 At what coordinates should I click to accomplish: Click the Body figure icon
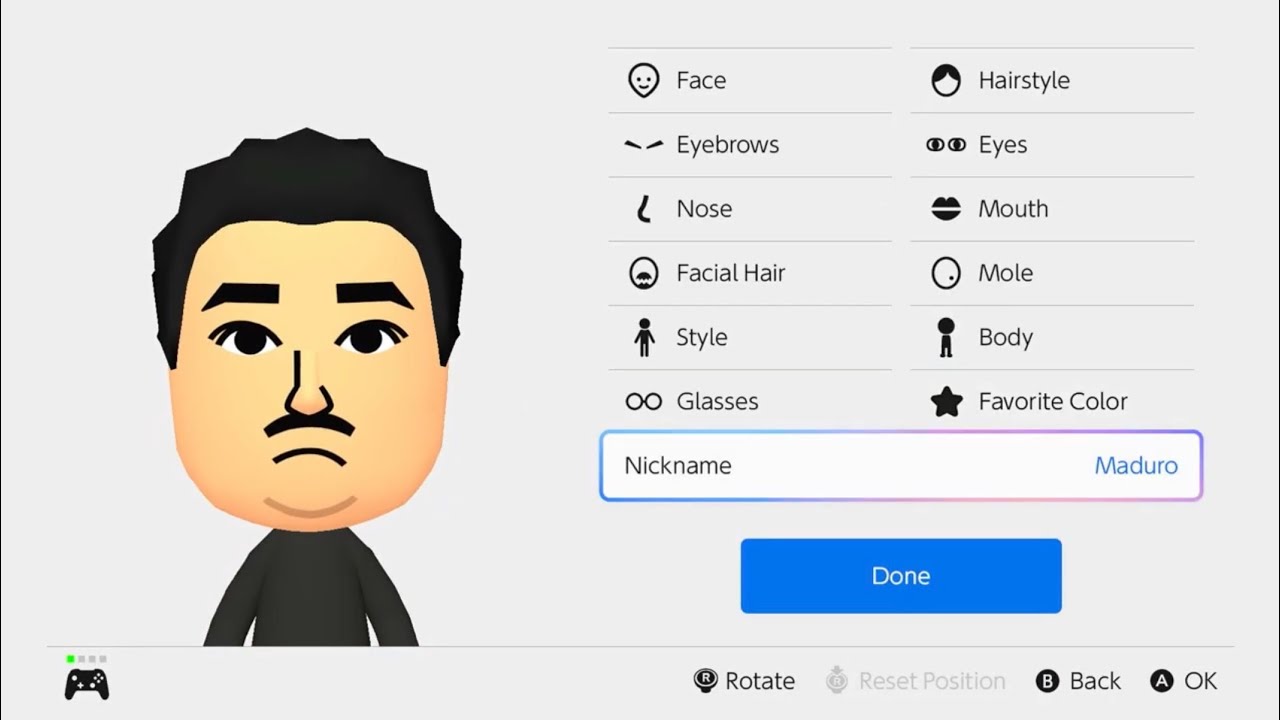(x=946, y=337)
